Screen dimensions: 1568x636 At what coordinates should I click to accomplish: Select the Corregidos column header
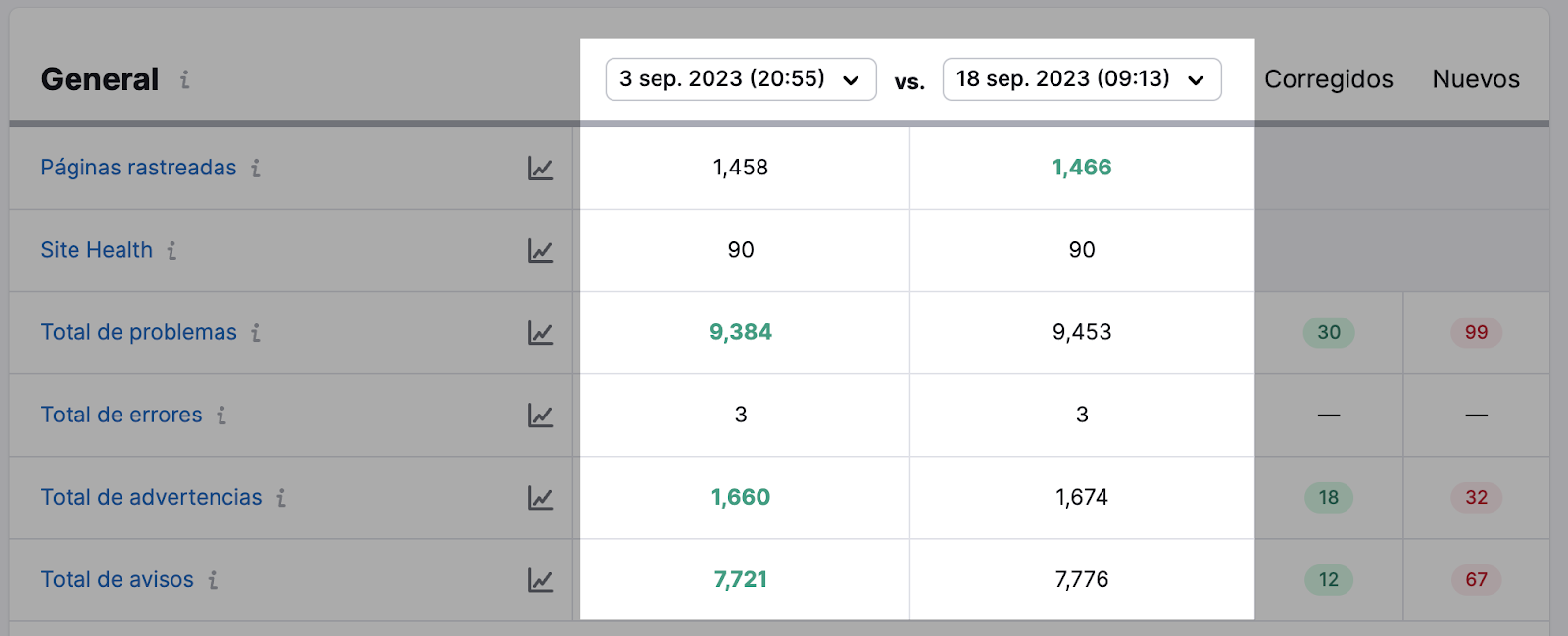(1328, 79)
